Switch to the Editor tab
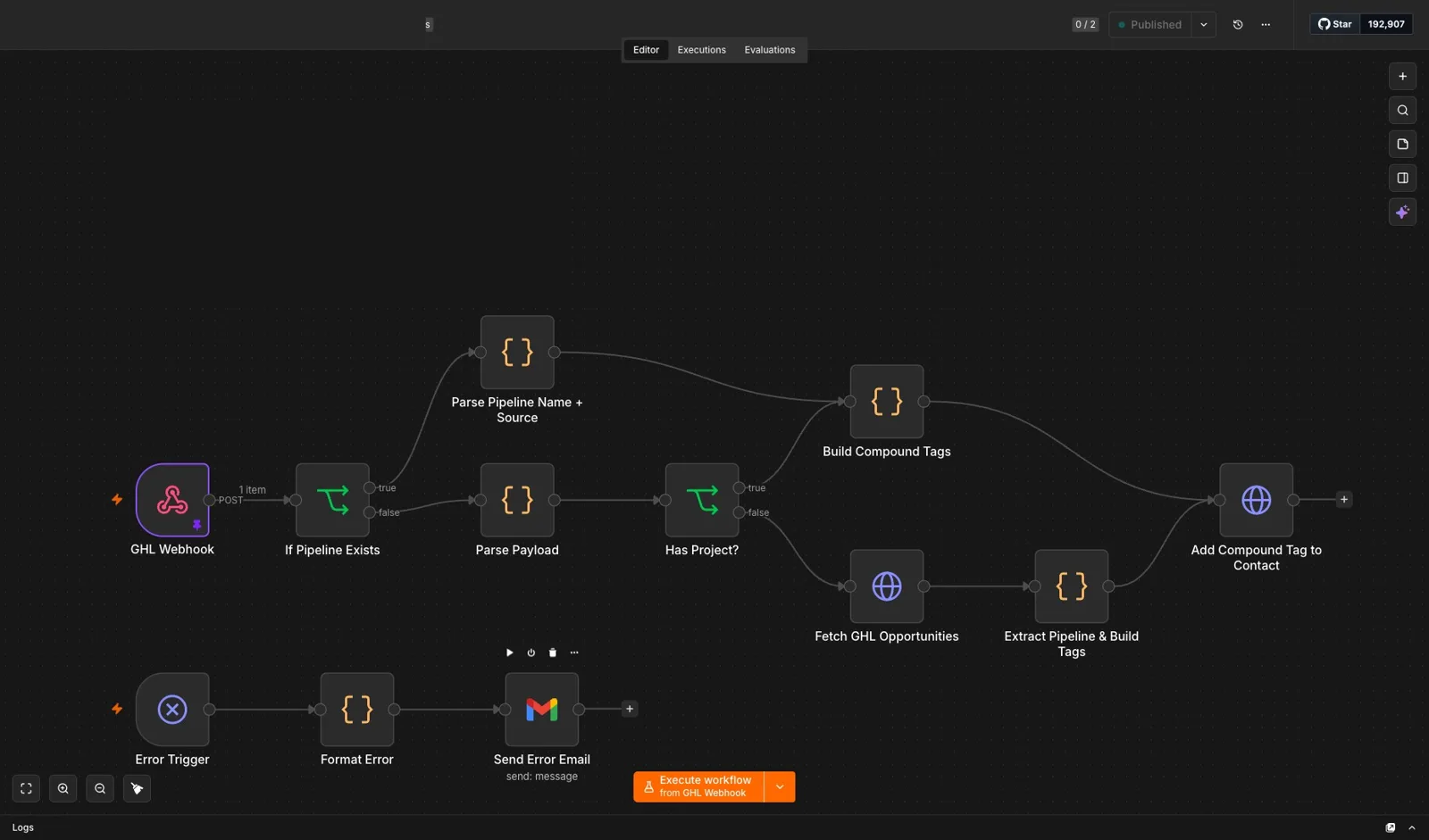 click(646, 50)
